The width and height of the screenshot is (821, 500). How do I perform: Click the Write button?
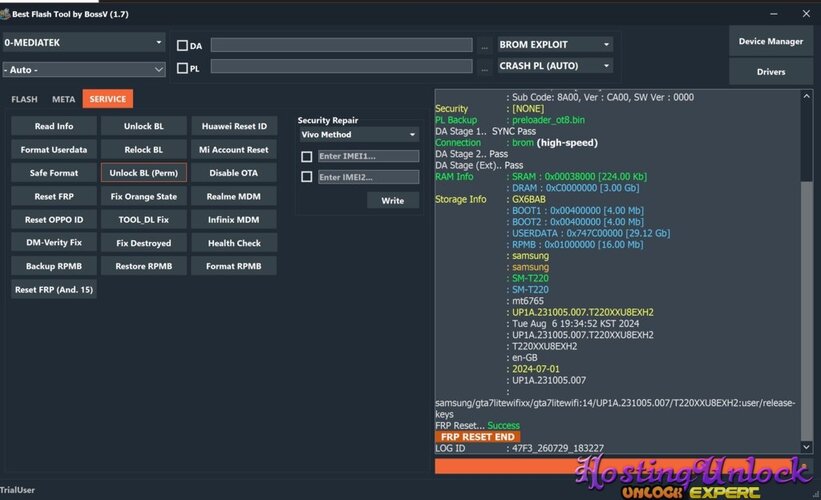point(393,201)
